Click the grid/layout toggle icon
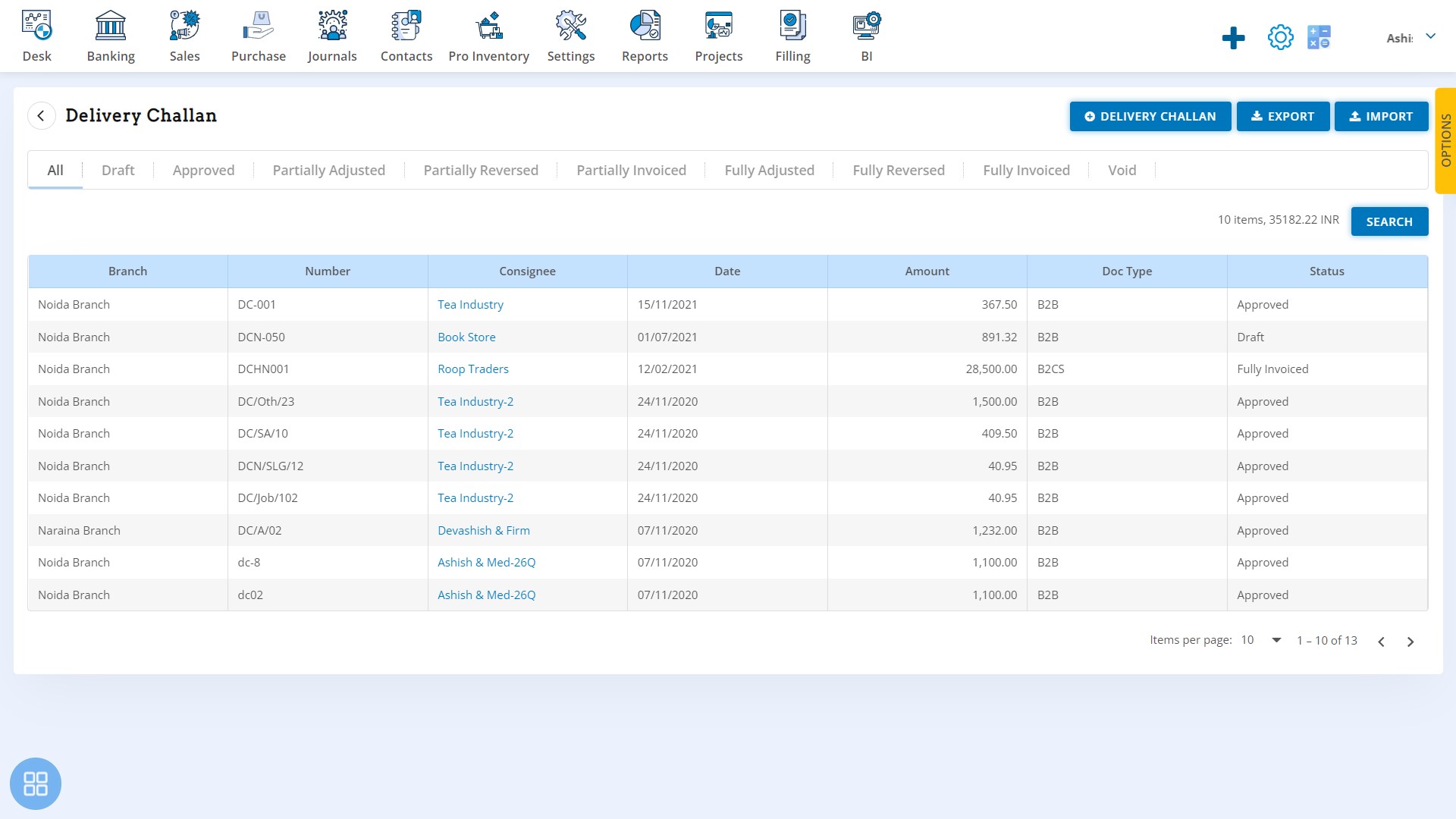Viewport: 1456px width, 819px height. coord(36,783)
